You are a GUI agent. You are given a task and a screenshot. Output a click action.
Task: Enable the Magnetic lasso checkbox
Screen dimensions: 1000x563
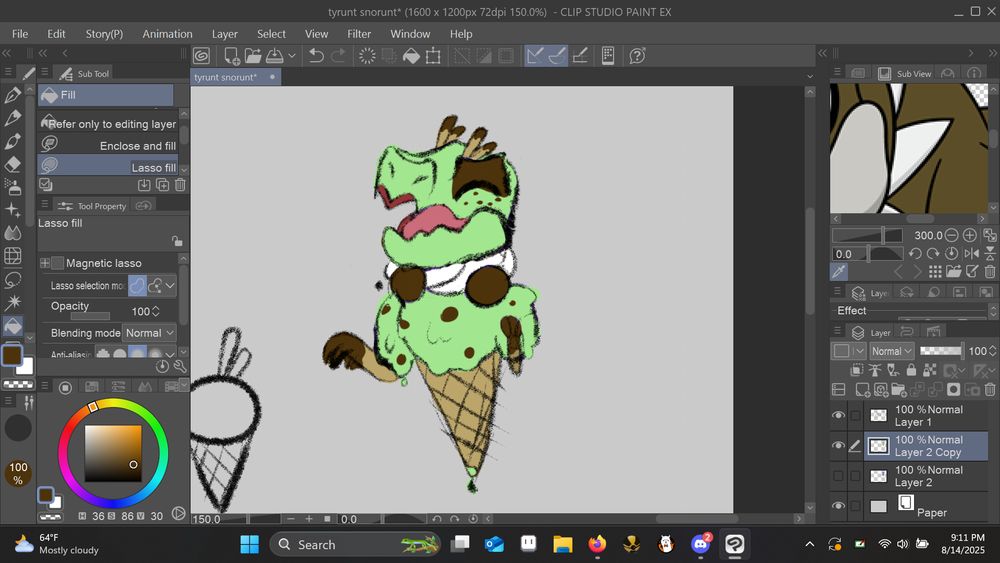point(57,263)
